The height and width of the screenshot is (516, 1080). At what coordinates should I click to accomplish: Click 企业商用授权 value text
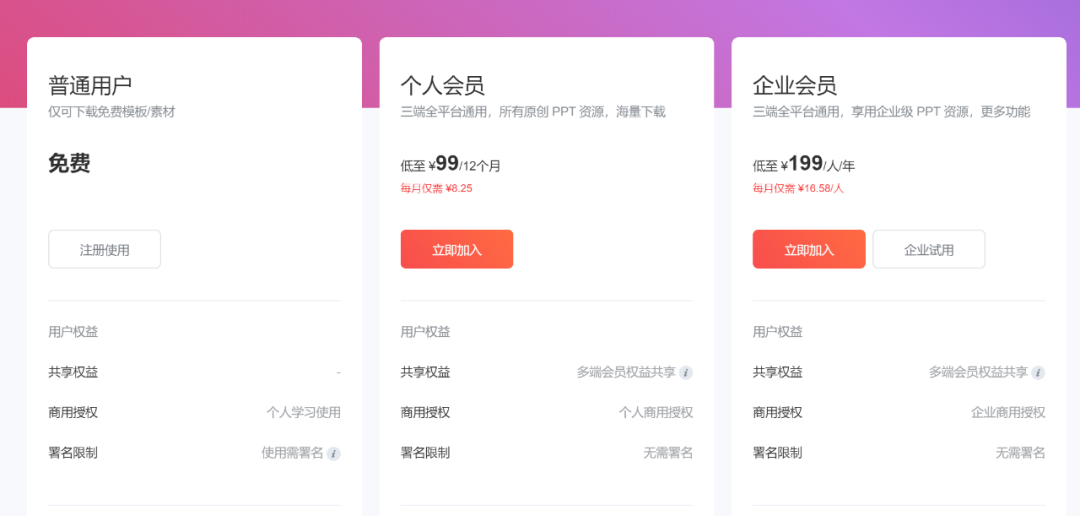coord(1008,413)
